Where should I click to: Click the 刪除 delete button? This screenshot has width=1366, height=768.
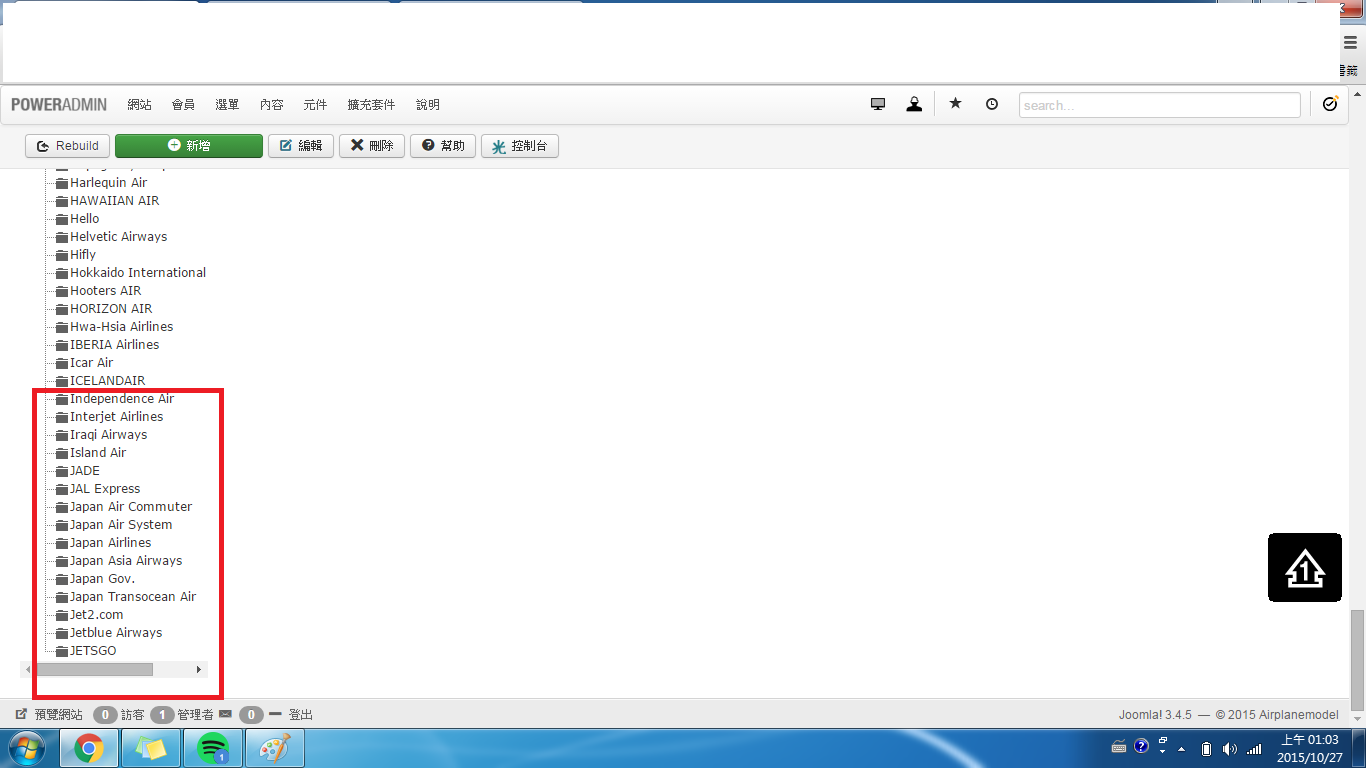click(371, 146)
